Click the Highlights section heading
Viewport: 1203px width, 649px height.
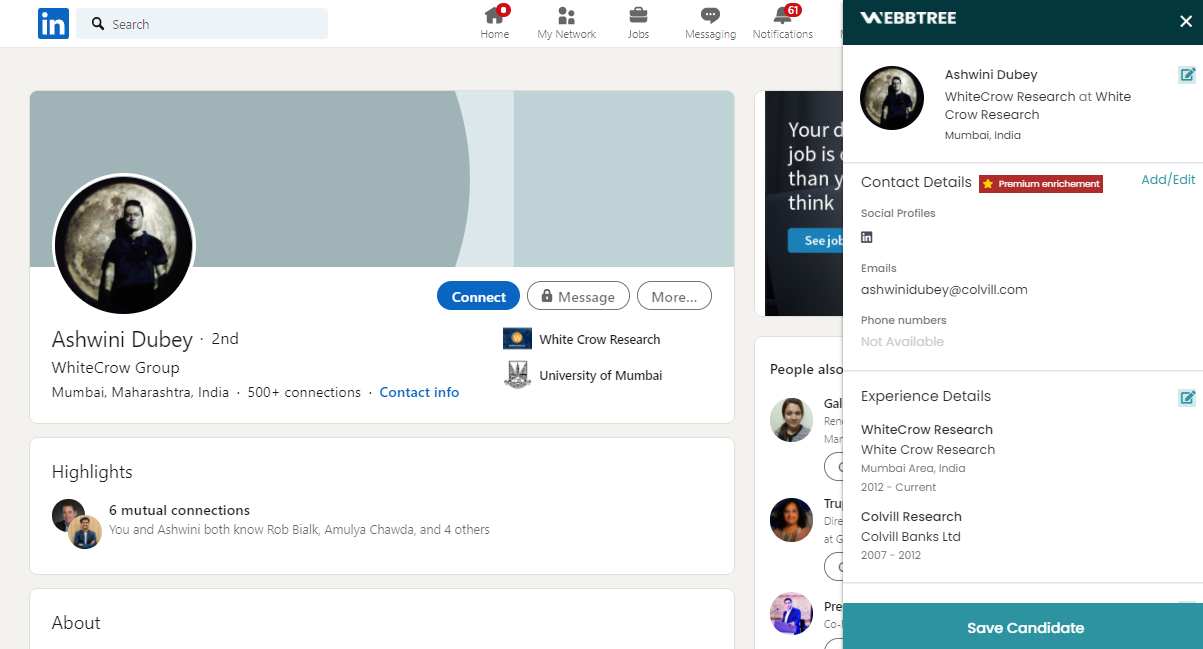(92, 472)
